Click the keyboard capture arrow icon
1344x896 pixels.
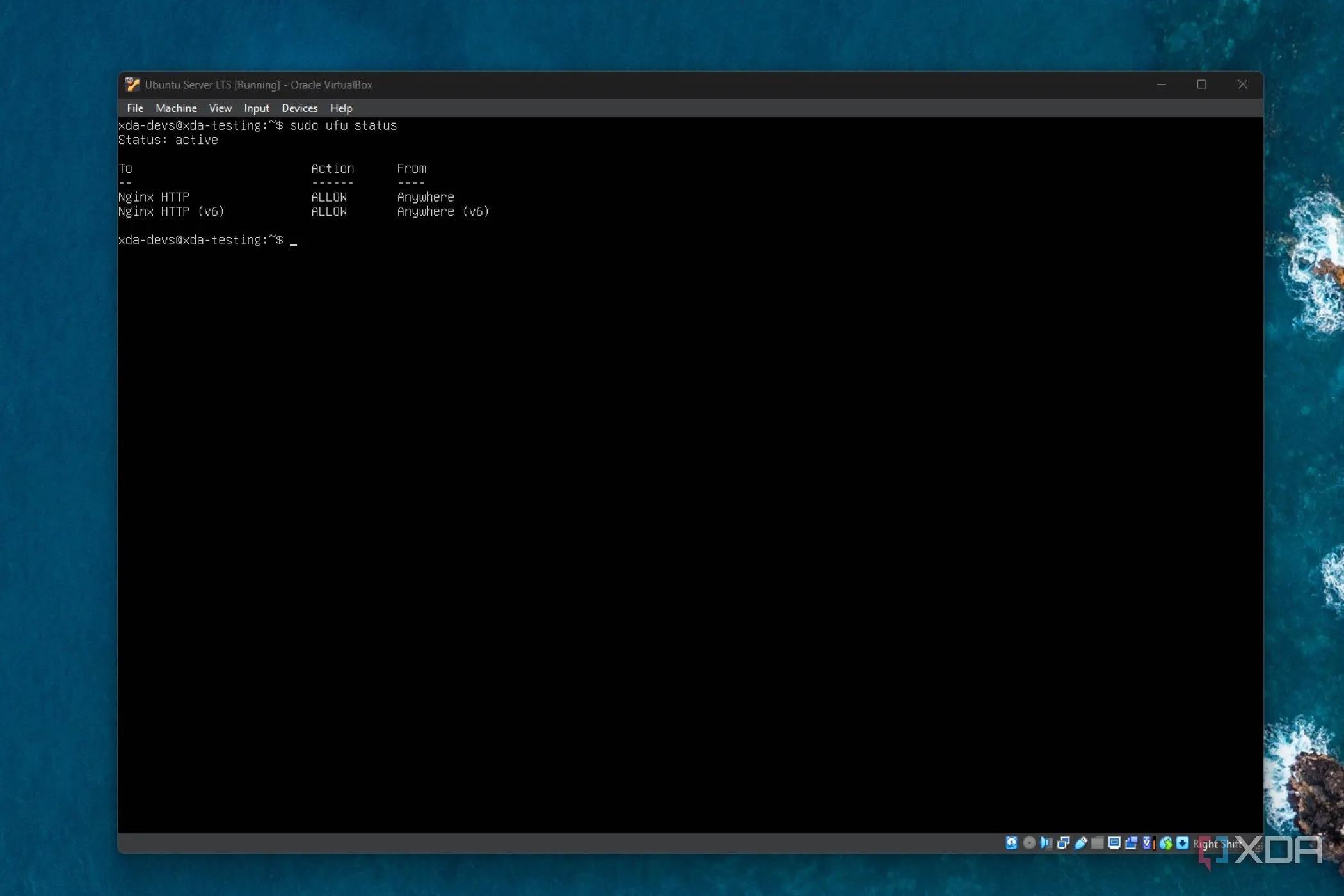(1183, 843)
